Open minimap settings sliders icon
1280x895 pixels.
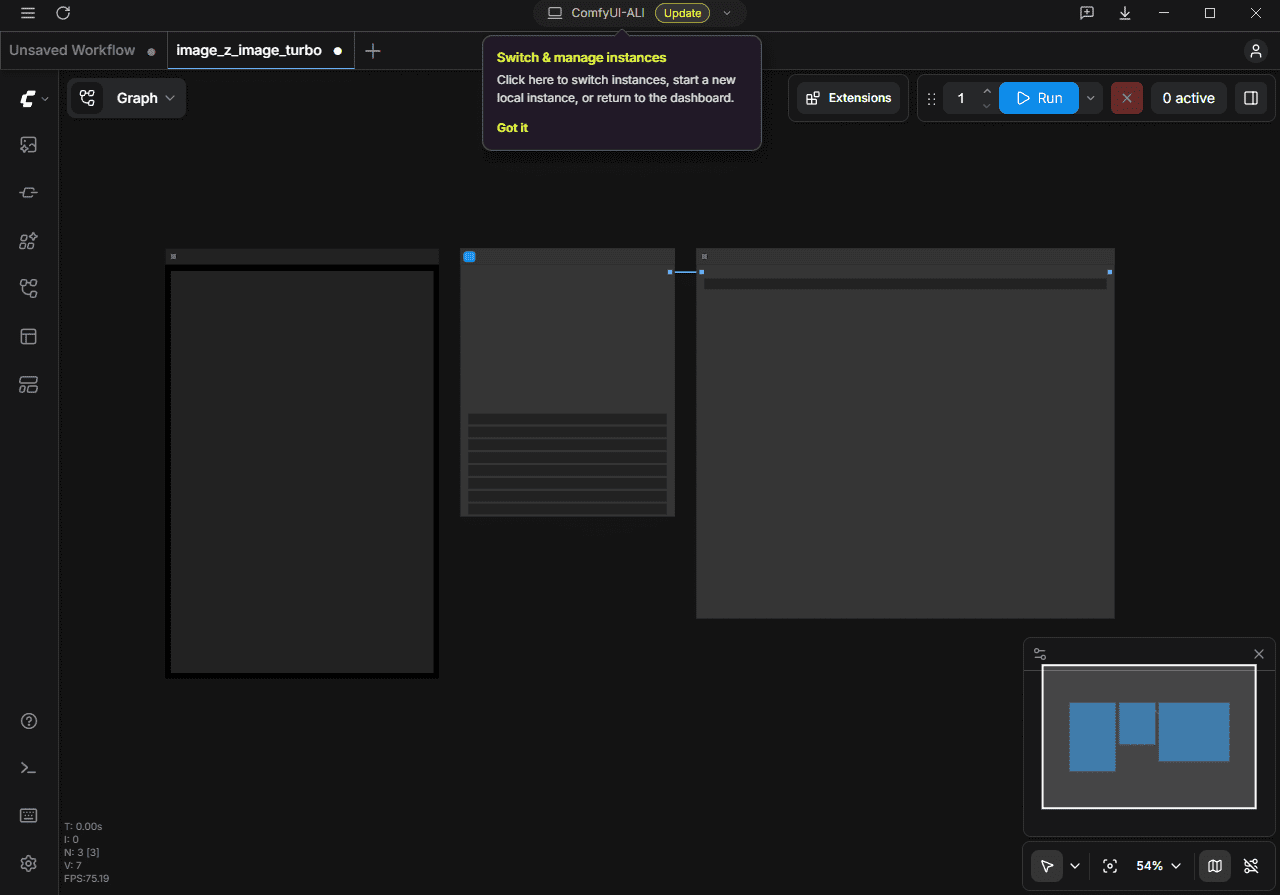coord(1040,654)
